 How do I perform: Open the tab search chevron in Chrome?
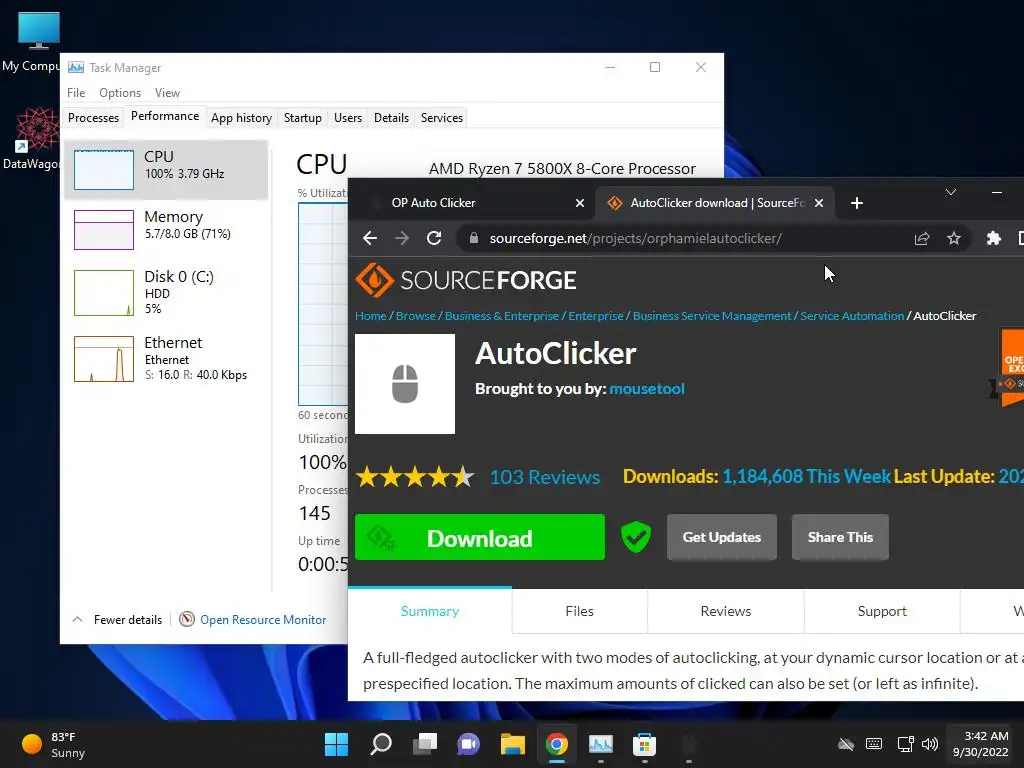pos(951,192)
